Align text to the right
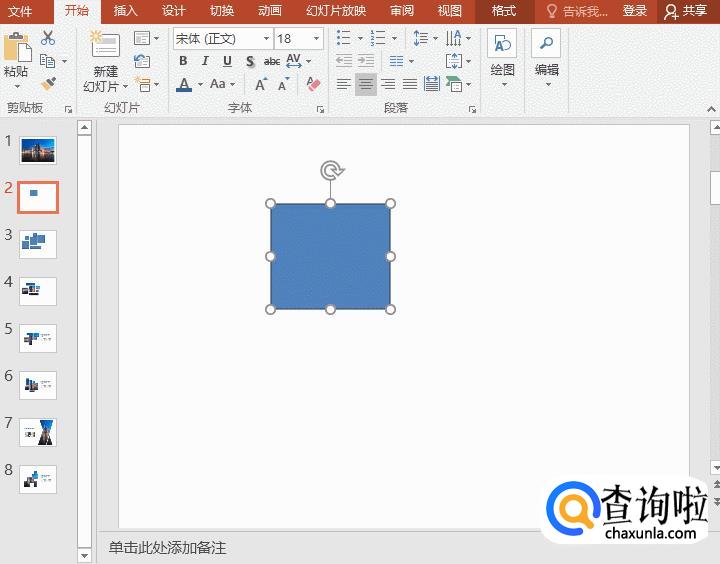 point(388,84)
